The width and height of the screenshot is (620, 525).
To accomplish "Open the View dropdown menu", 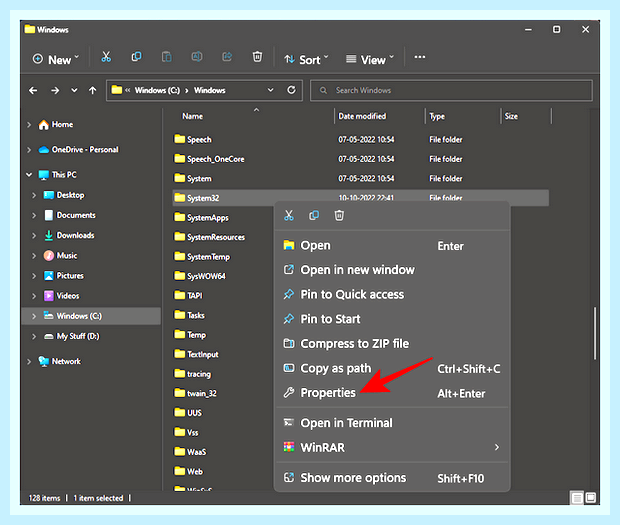I will [370, 59].
